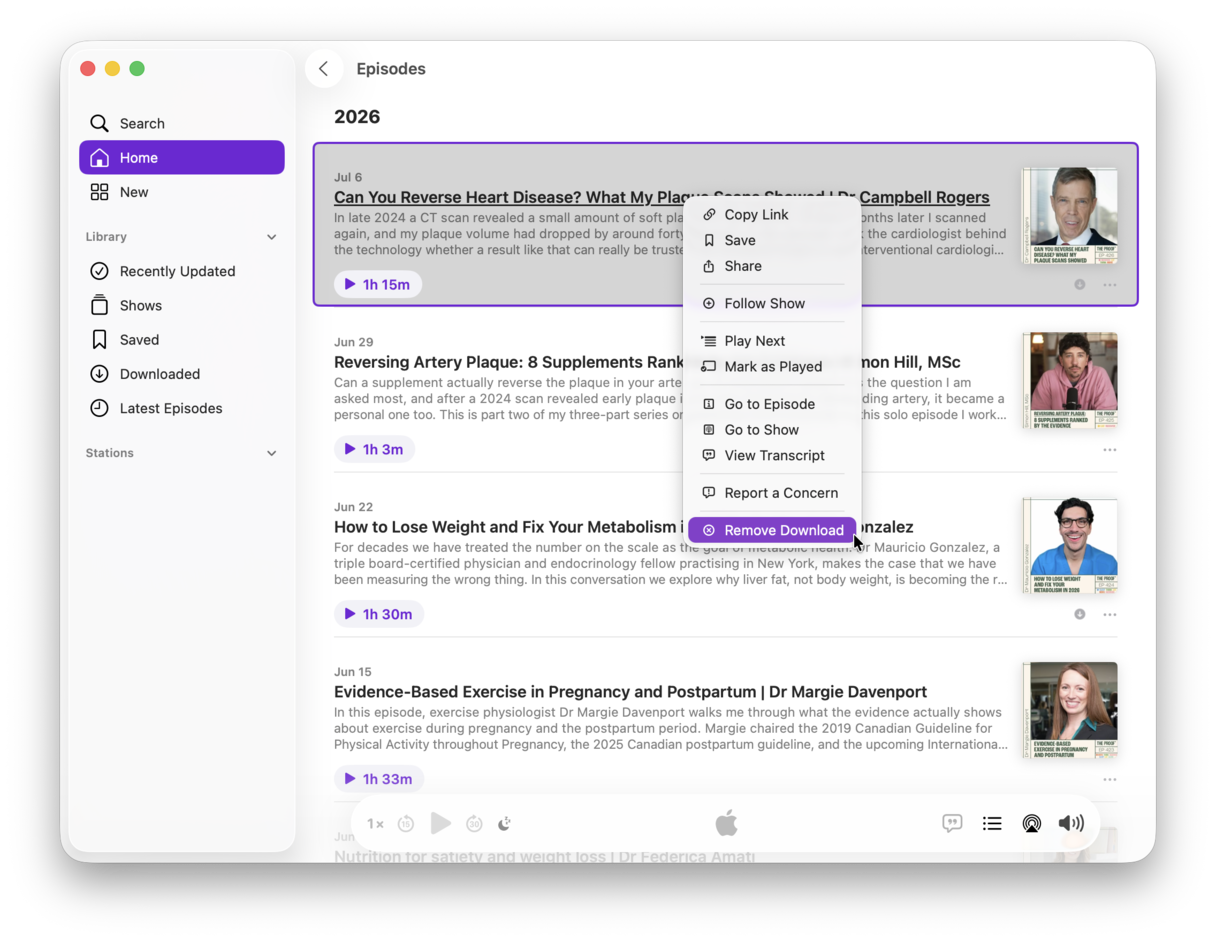Play the 1h 30m episode button

click(379, 614)
